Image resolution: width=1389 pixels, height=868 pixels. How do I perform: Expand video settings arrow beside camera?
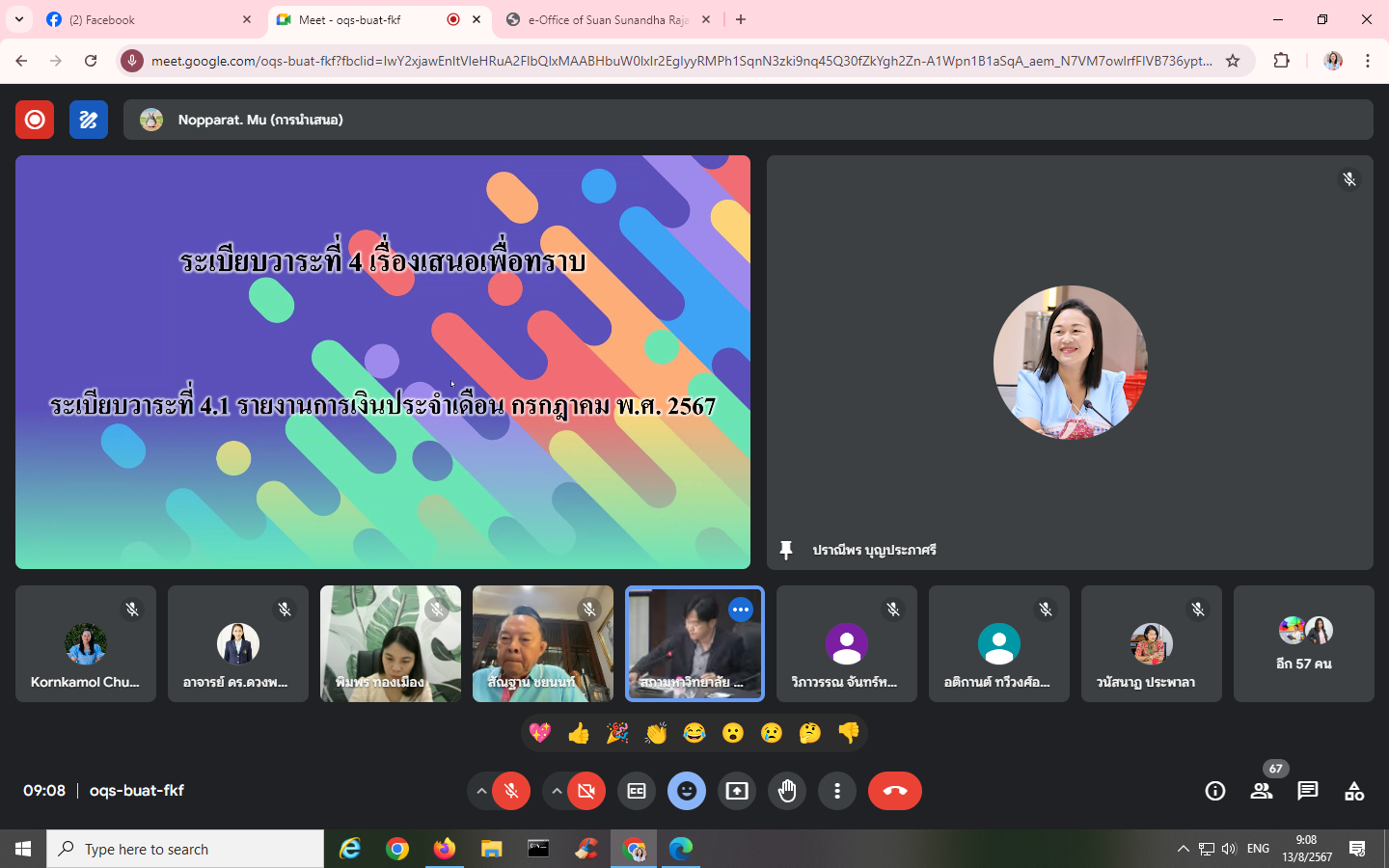(557, 791)
